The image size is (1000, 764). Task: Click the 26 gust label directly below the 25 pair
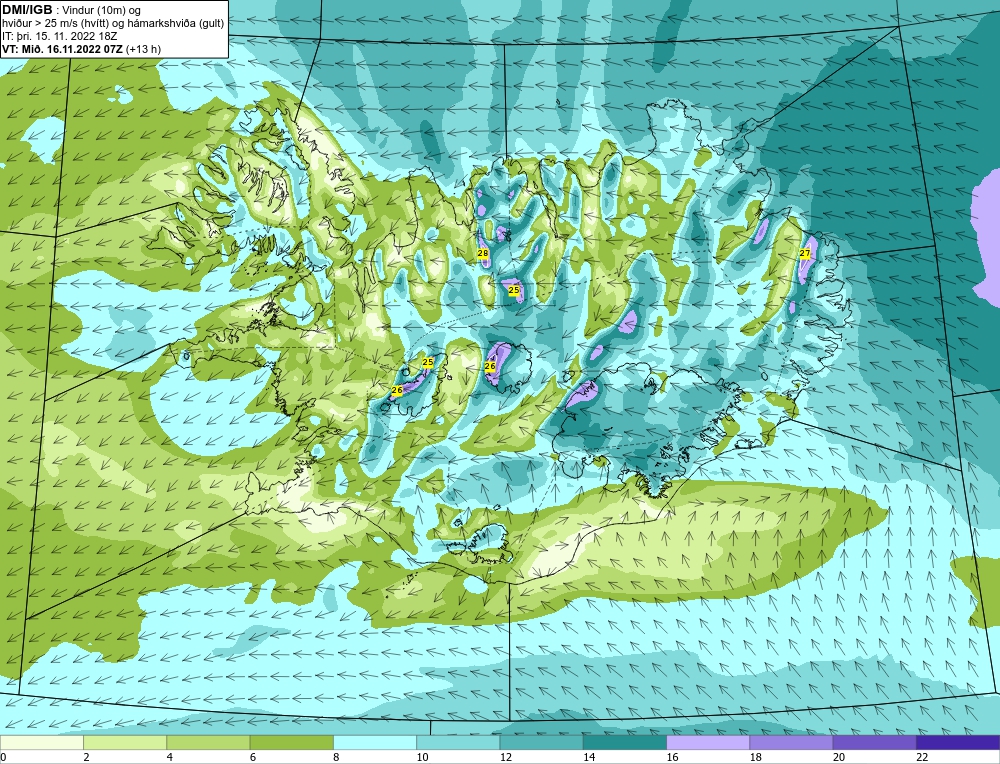tap(397, 390)
